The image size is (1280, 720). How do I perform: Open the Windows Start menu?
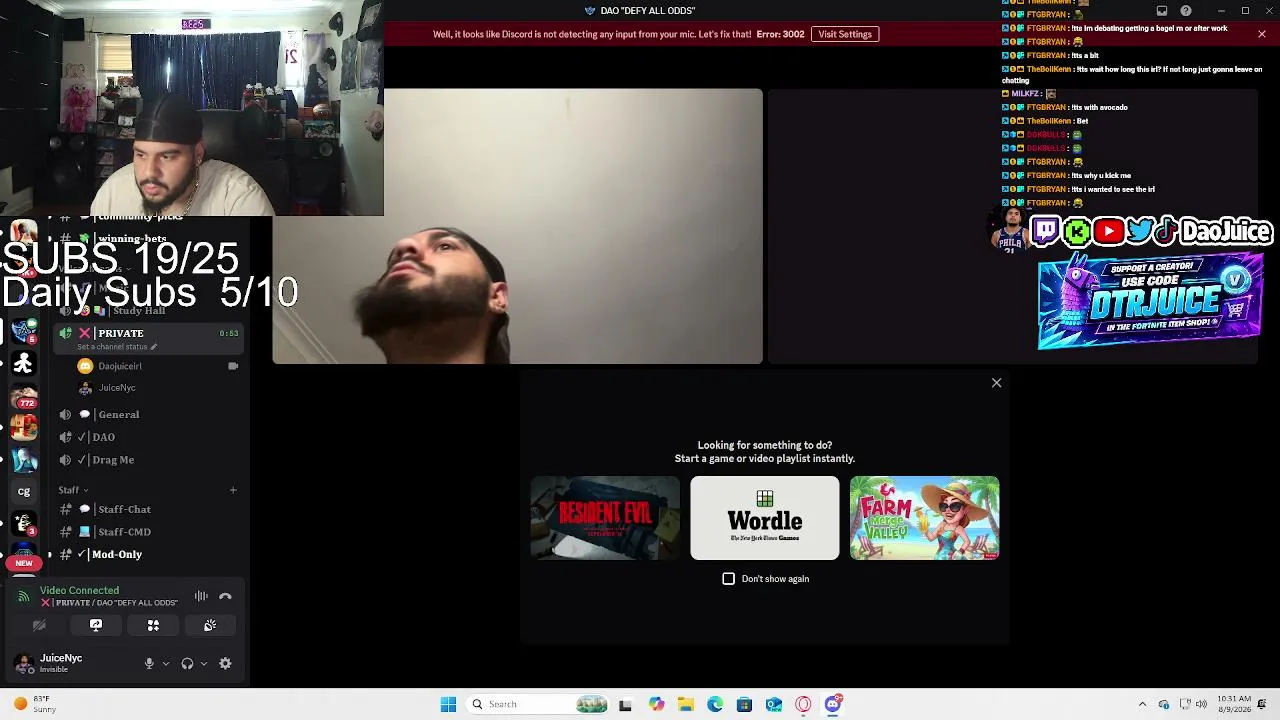[448, 704]
